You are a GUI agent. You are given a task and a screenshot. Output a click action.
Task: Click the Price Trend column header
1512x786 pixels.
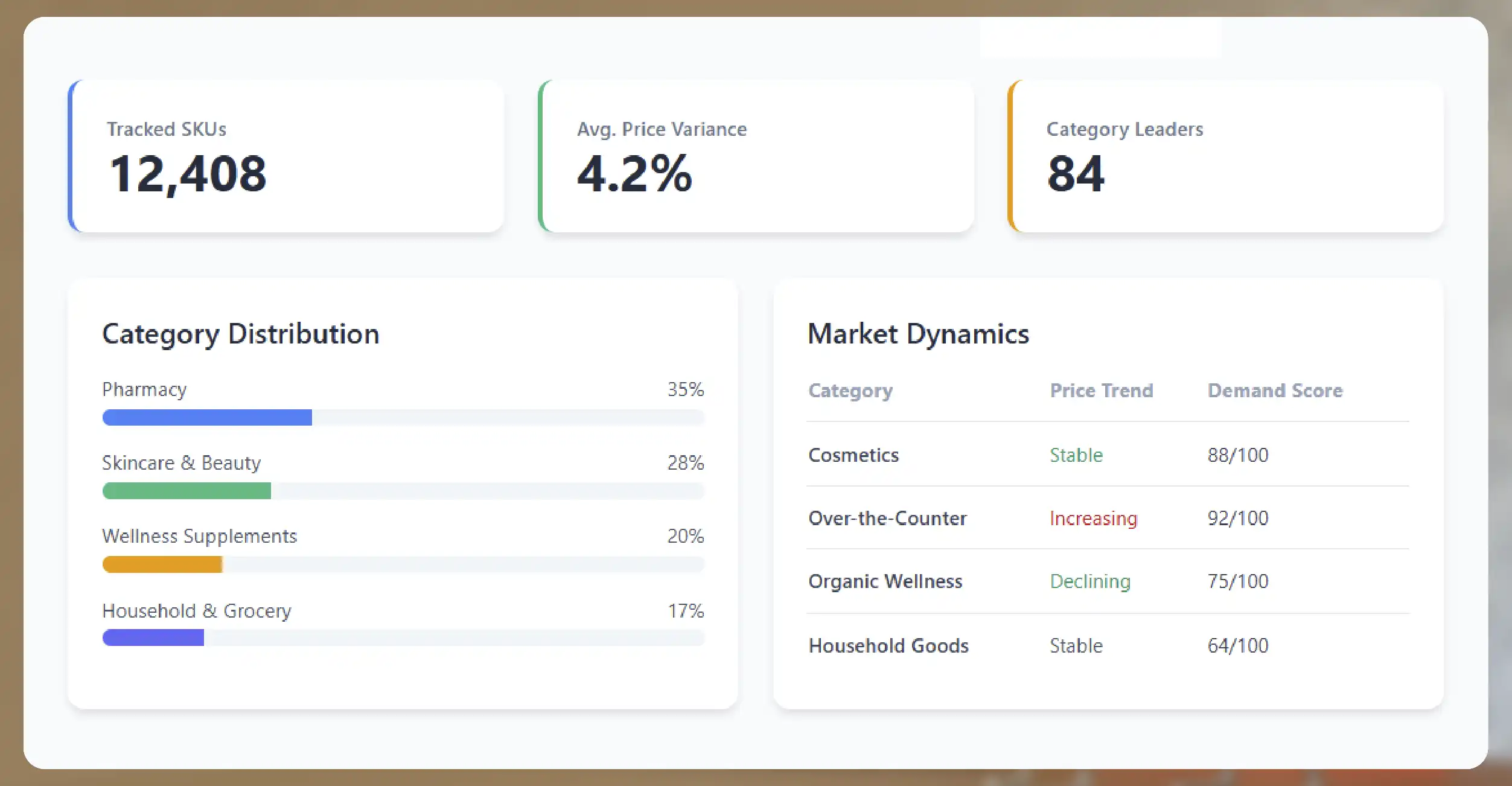[1102, 391]
